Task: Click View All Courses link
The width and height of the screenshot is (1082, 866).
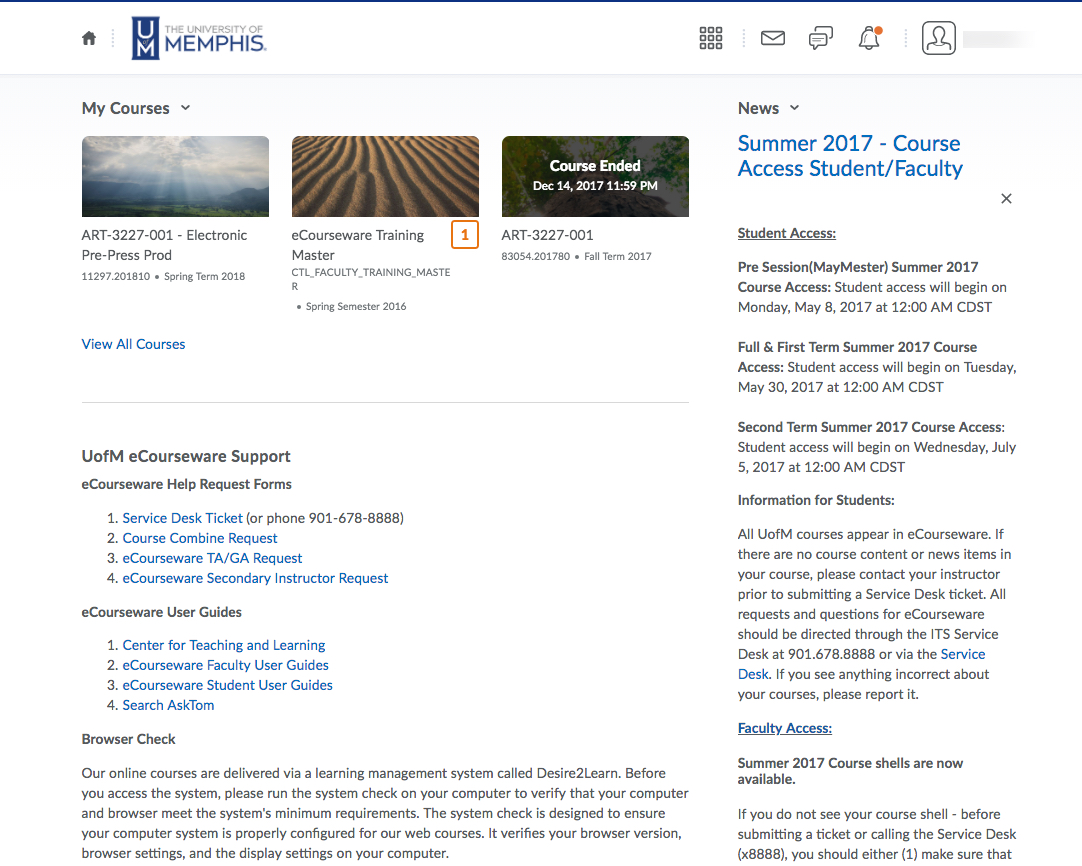Action: click(x=133, y=344)
